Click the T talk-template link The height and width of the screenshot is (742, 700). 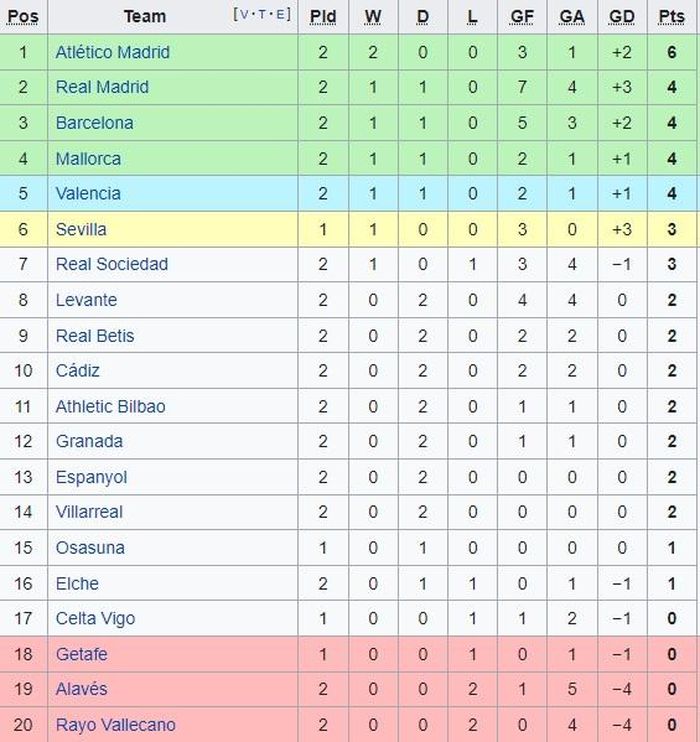pyautogui.click(x=261, y=14)
